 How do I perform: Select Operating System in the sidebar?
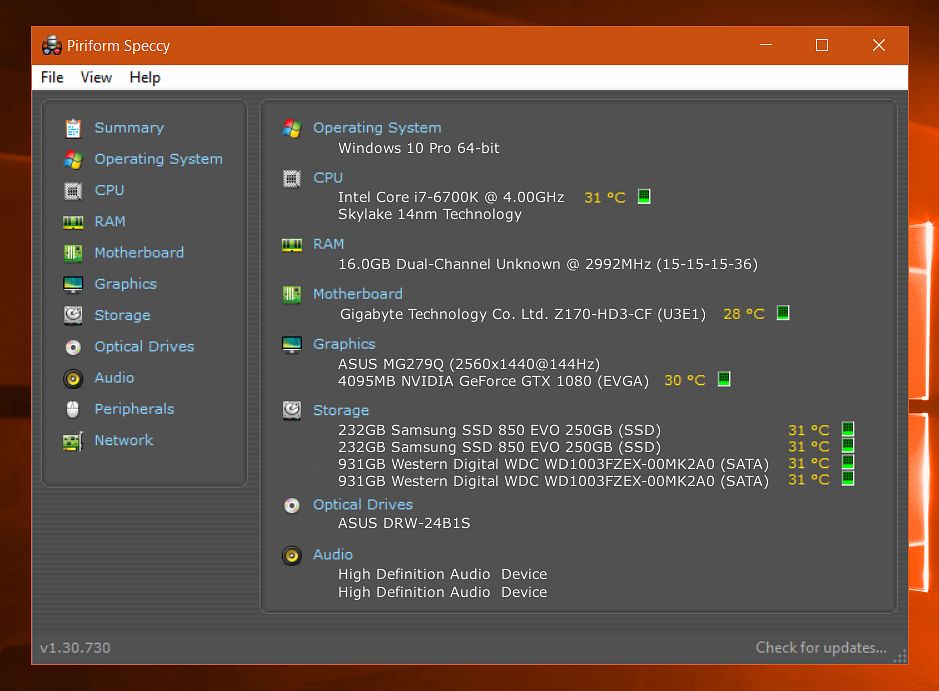click(159, 159)
